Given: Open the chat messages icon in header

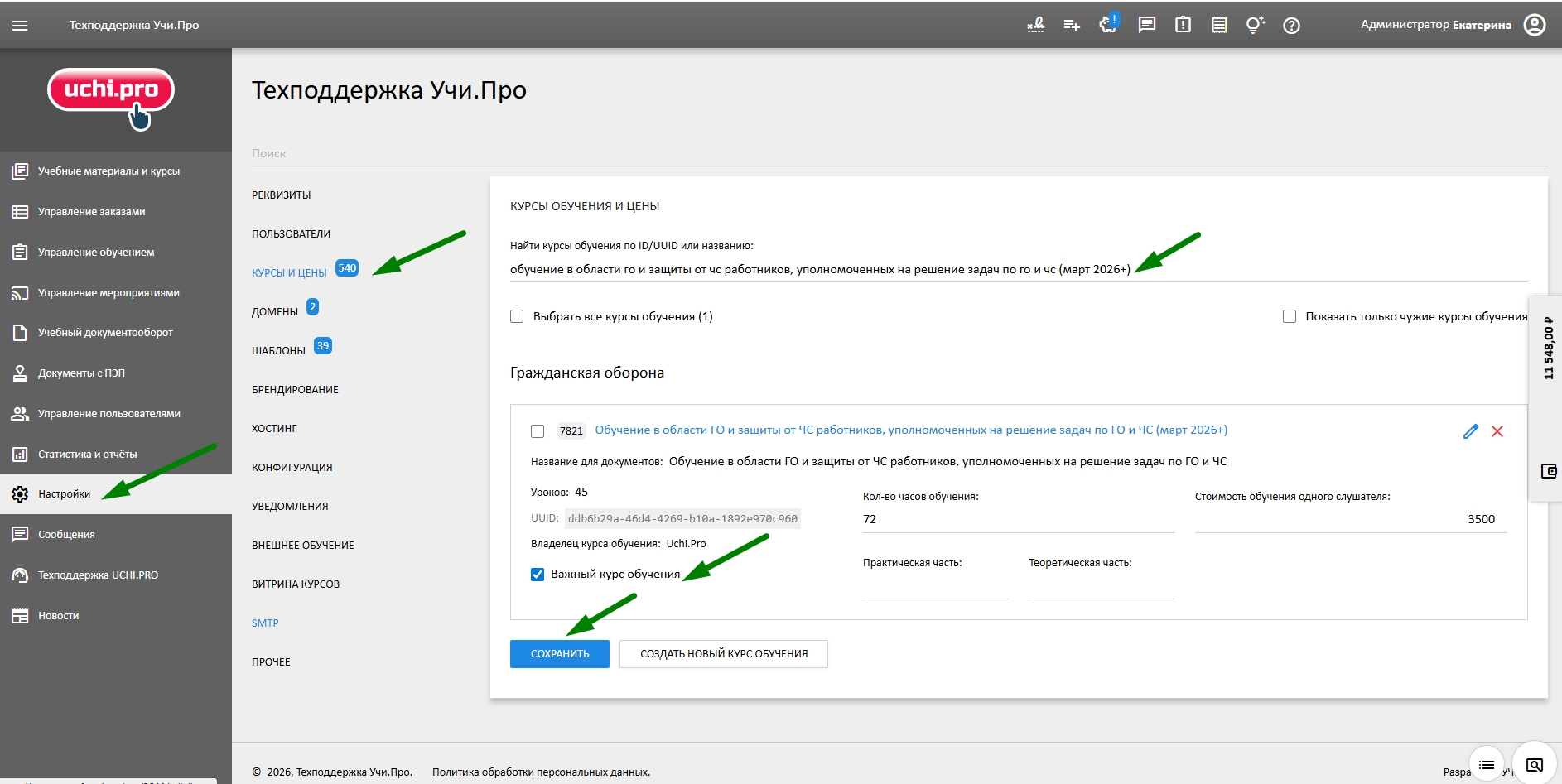Looking at the screenshot, I should click(1147, 25).
